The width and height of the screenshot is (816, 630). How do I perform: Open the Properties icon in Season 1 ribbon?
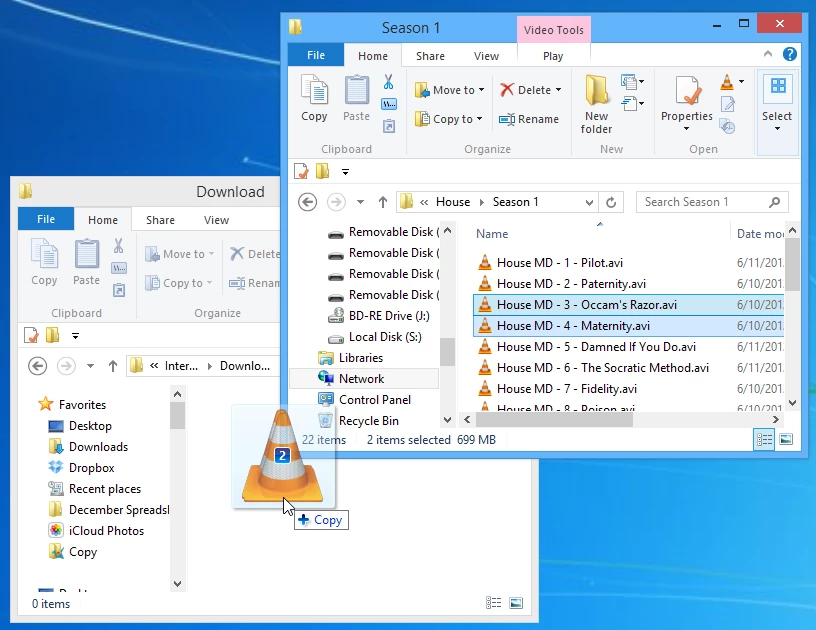click(x=686, y=91)
